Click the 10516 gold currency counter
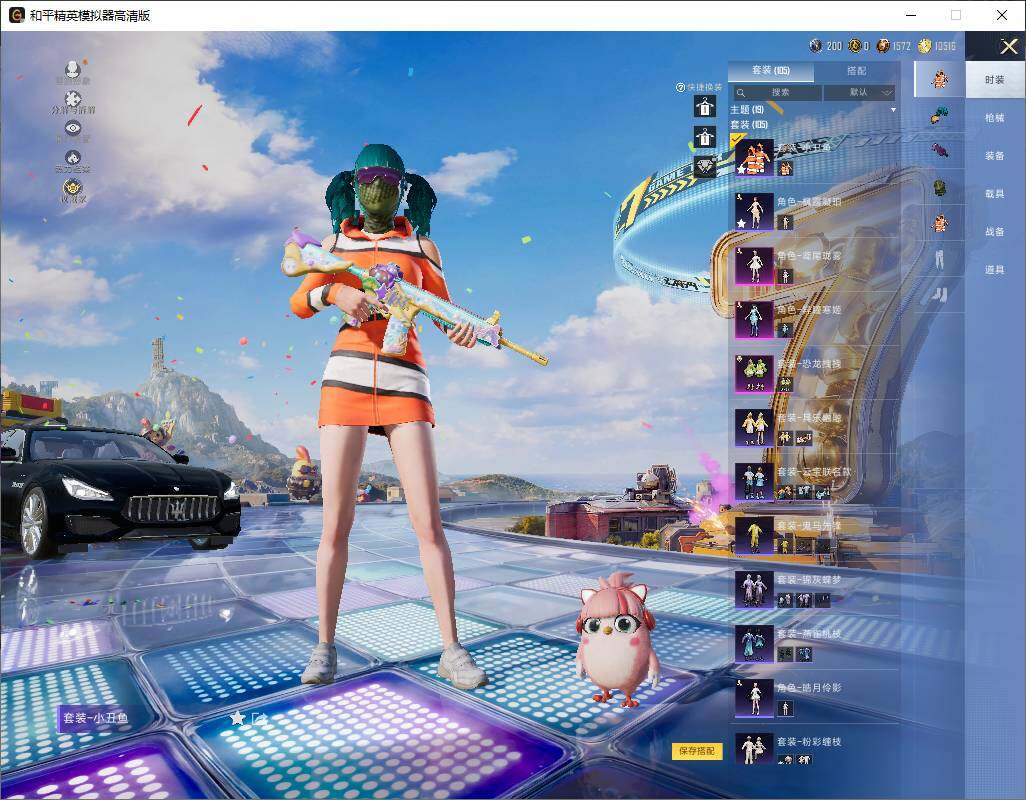Viewport: 1026px width, 800px height. [937, 46]
